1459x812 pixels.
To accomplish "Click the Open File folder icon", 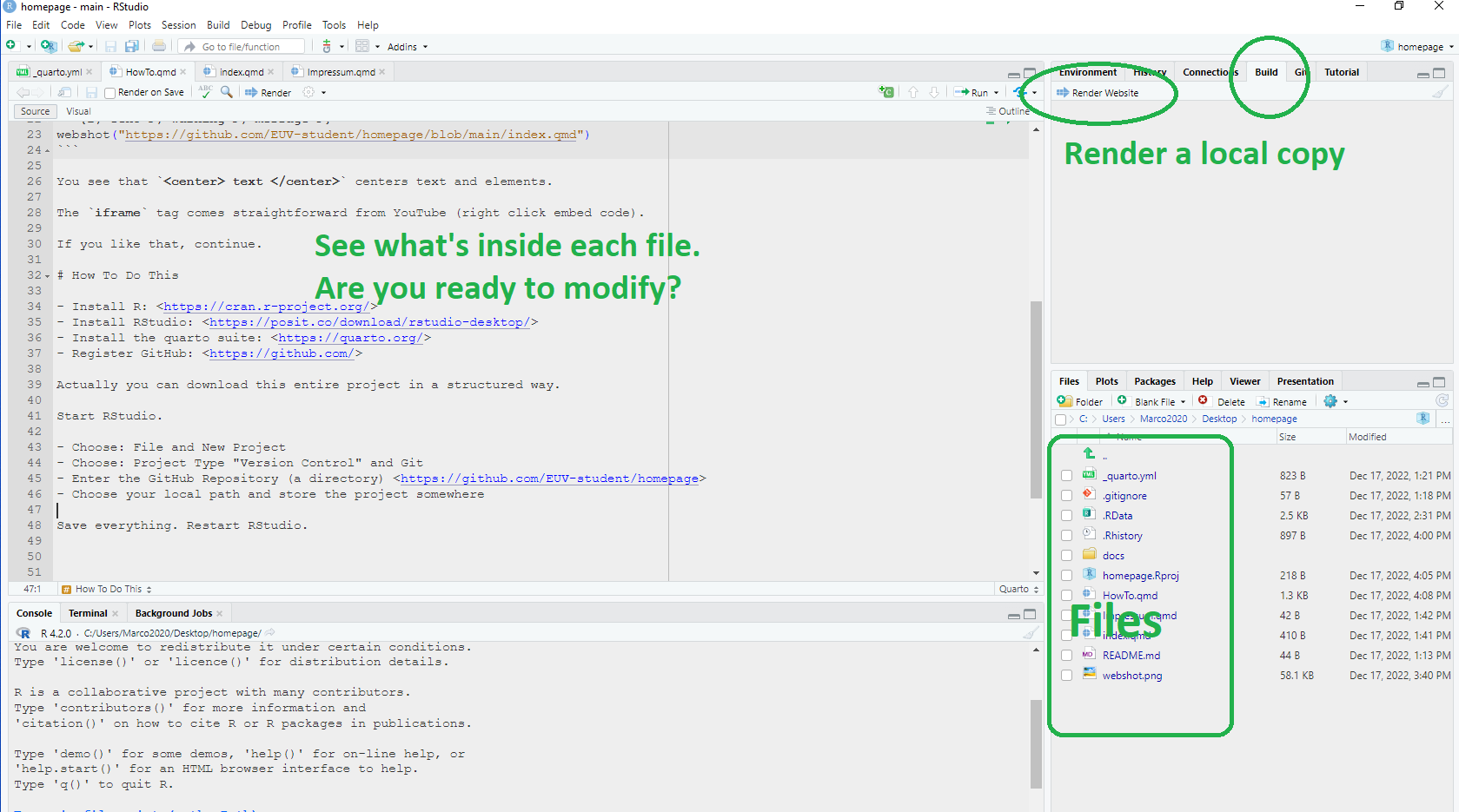I will pos(76,46).
